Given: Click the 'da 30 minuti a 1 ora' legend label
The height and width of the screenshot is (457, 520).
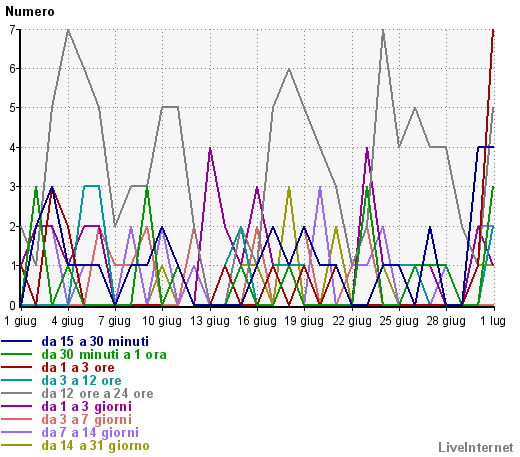Looking at the screenshot, I should coord(104,355).
